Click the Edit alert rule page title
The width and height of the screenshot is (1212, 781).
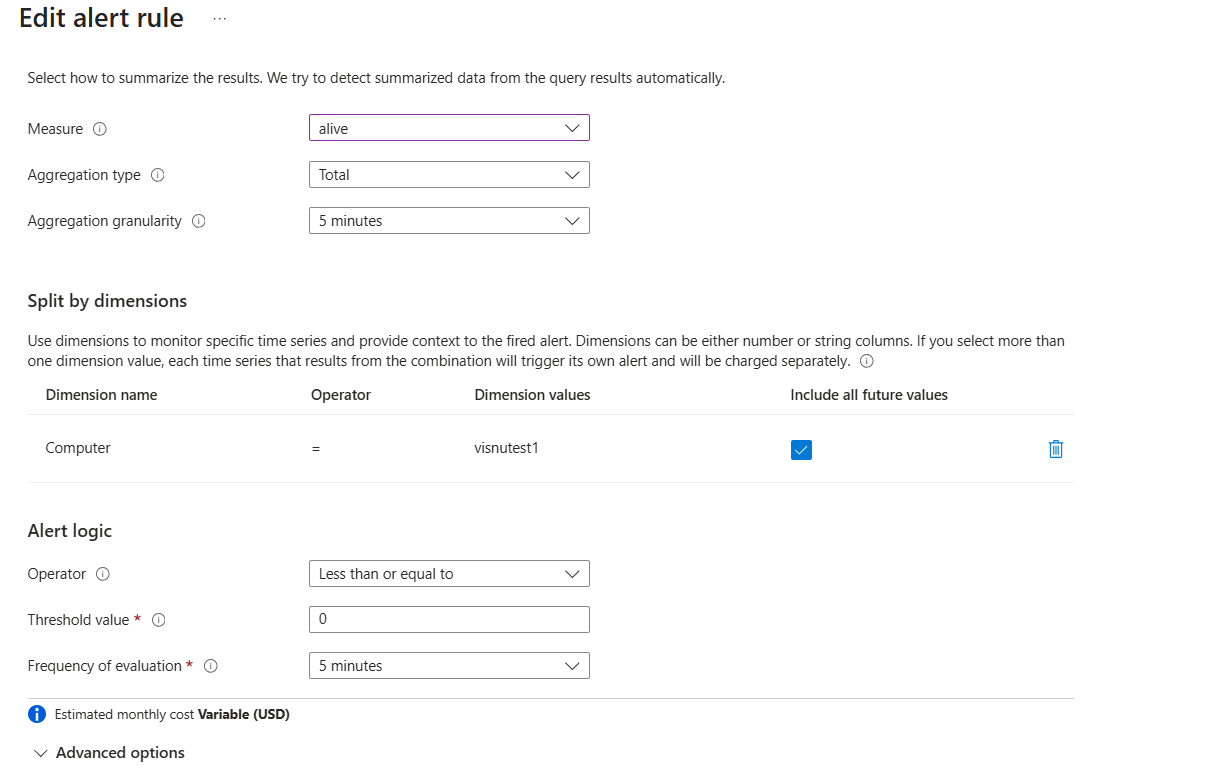[x=101, y=18]
